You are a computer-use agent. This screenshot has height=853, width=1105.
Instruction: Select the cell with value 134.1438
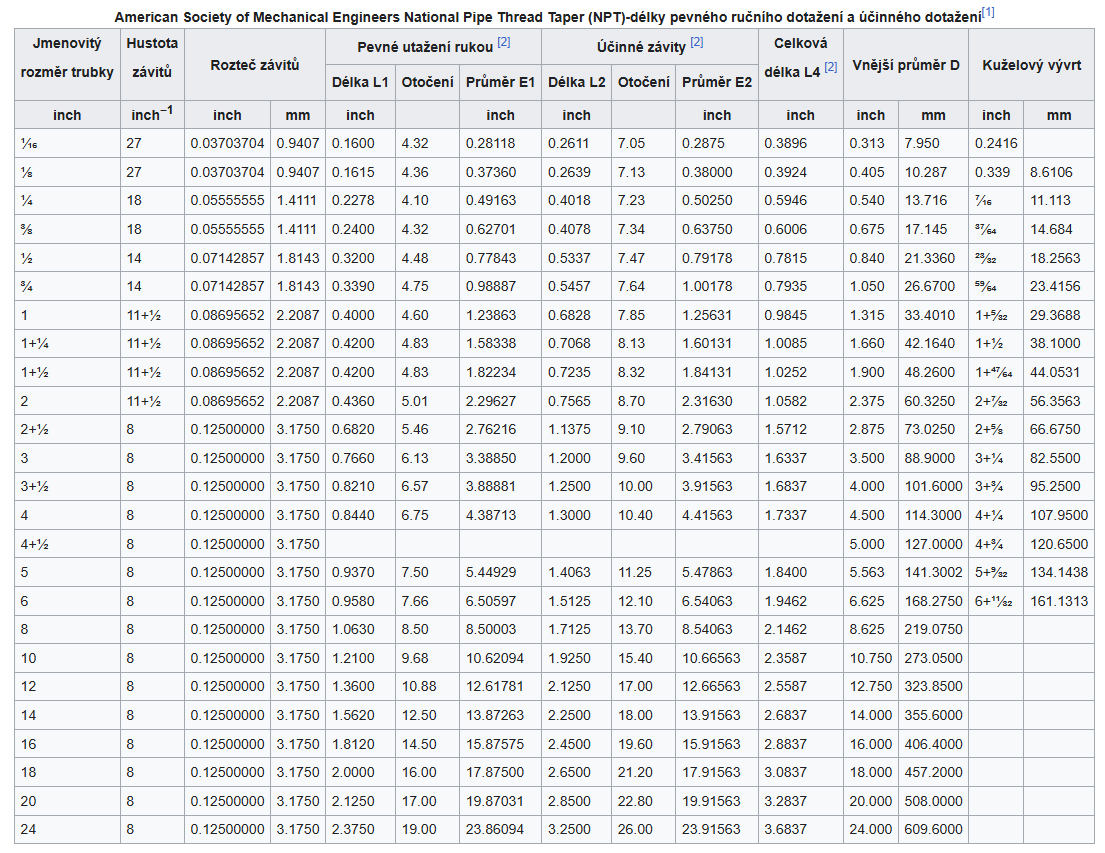[1059, 572]
